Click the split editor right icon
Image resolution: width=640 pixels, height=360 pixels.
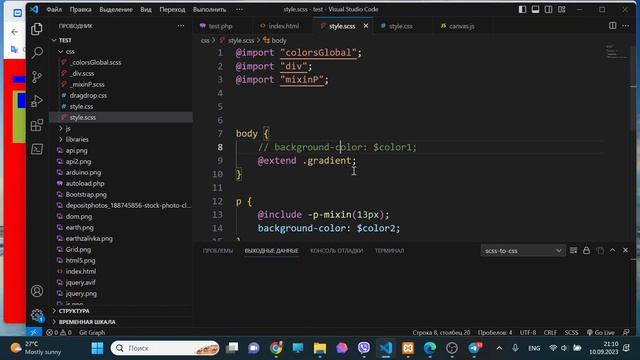613,26
